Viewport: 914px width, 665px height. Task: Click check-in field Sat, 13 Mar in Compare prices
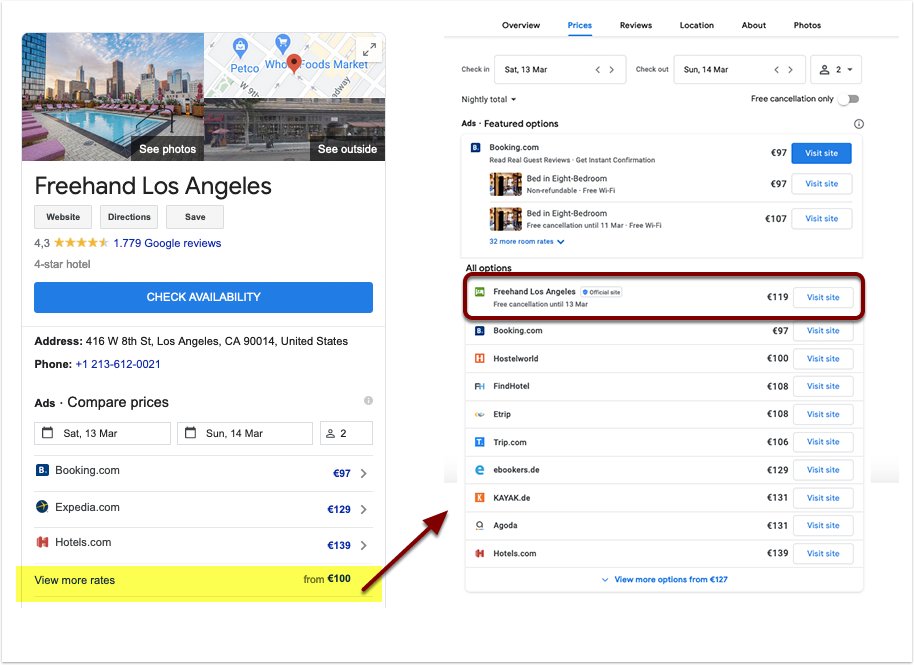[x=103, y=433]
